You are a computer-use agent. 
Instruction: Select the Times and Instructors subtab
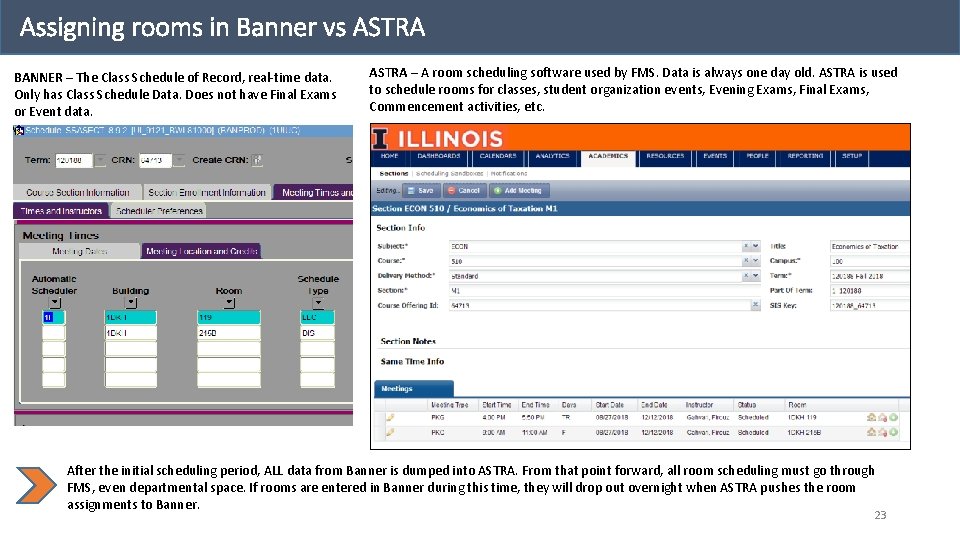[61, 211]
